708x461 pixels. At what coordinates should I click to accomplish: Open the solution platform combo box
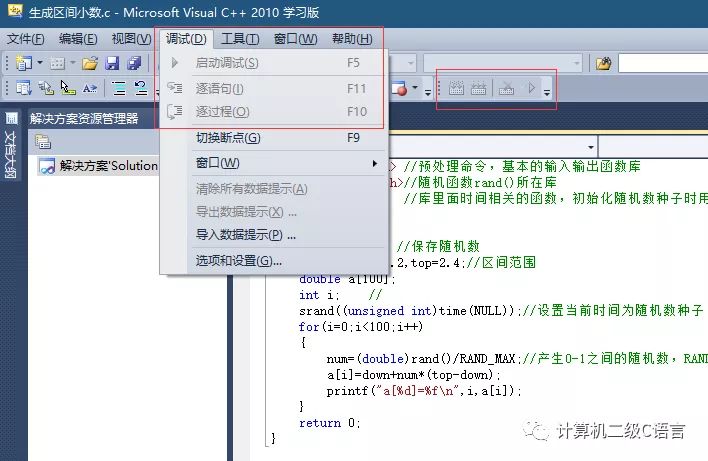coord(503,63)
